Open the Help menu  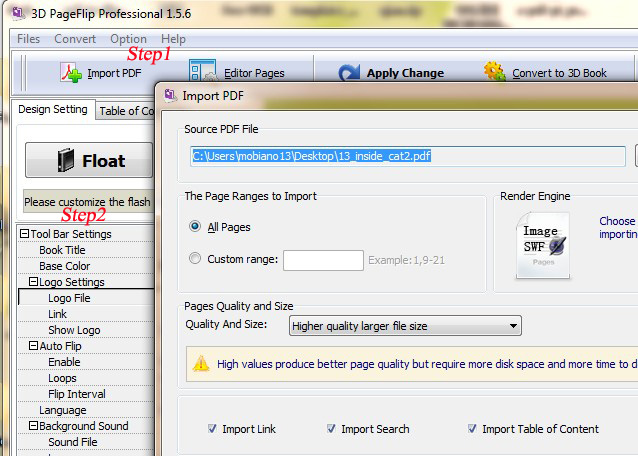[x=173, y=39]
